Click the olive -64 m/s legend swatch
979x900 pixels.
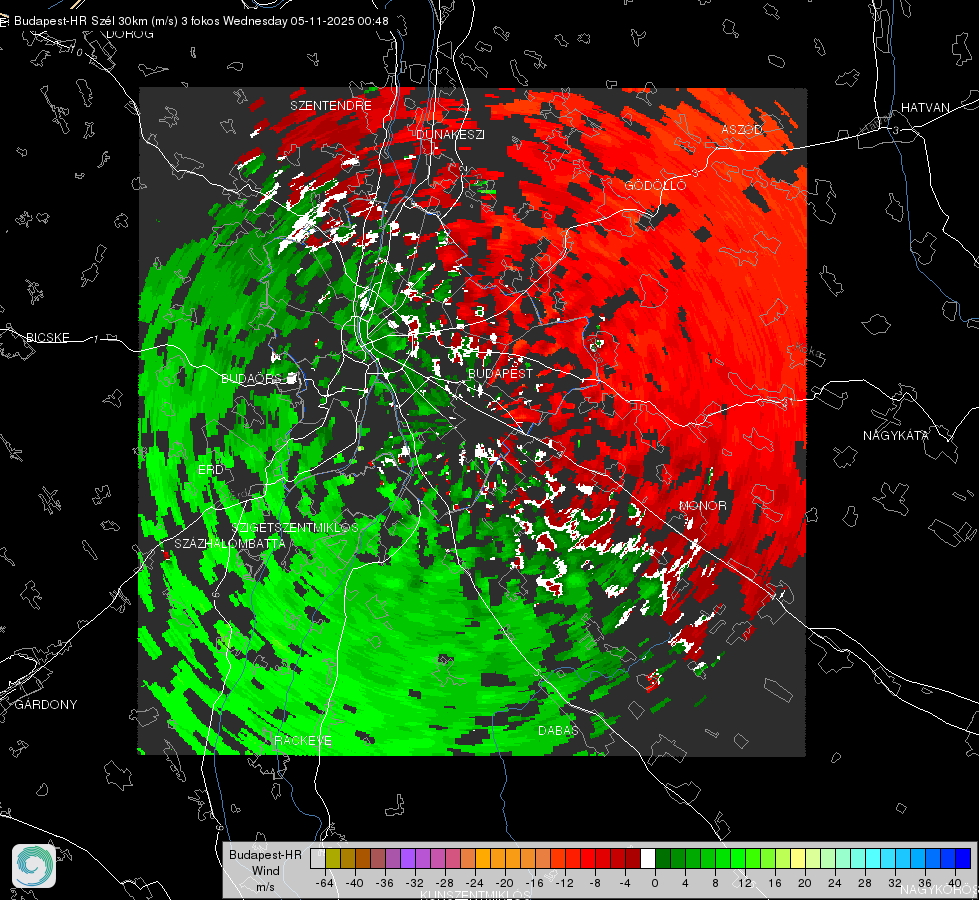[333, 859]
